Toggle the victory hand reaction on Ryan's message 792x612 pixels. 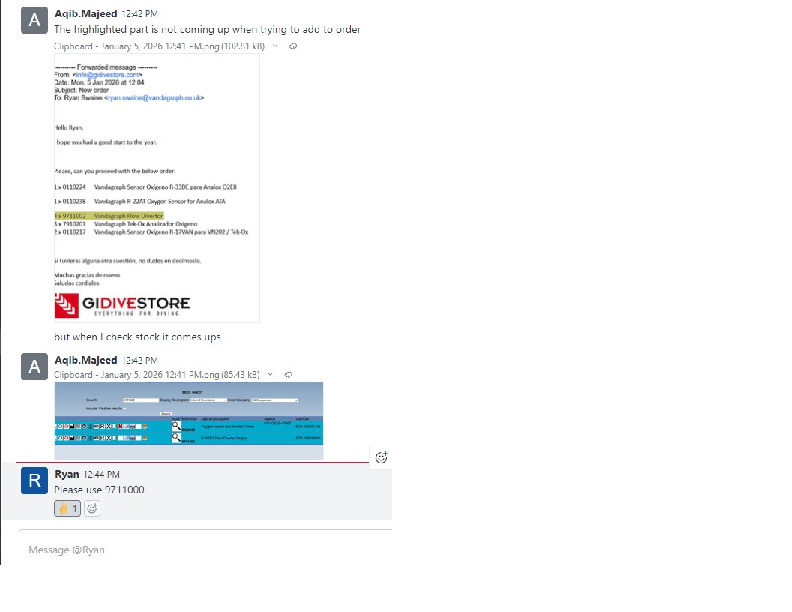tap(68, 508)
